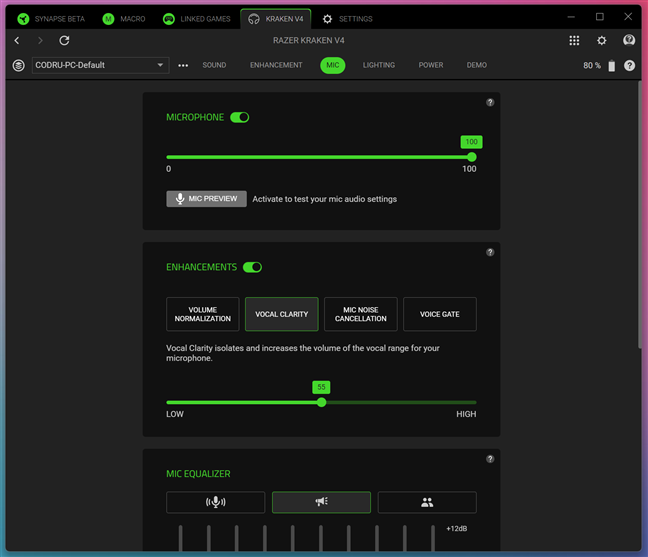Viewport: 648px width, 557px height.
Task: Select Voice Gate enhancement
Action: click(440, 314)
